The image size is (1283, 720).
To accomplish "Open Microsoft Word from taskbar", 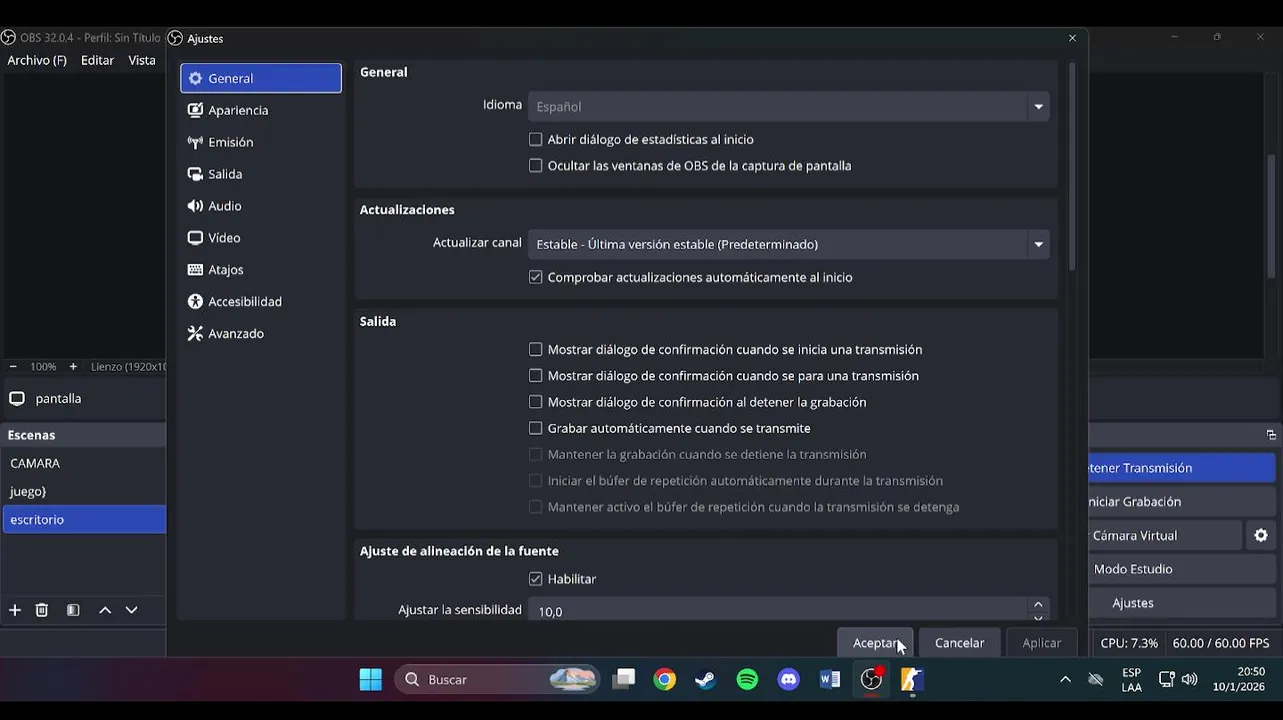I will point(830,680).
